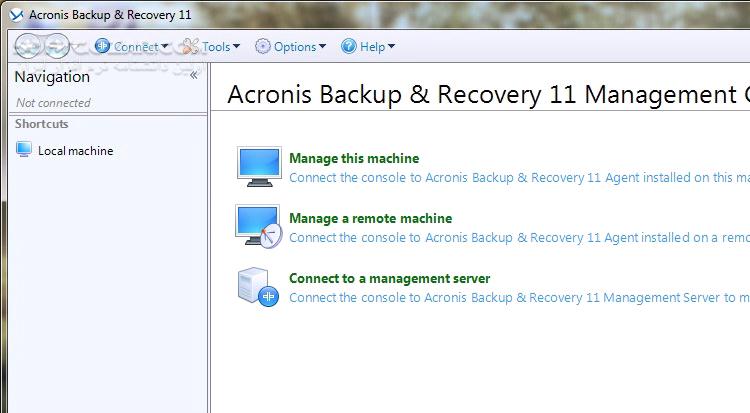Click the management server icon
Viewport: 750px width, 413px height.
point(258,286)
